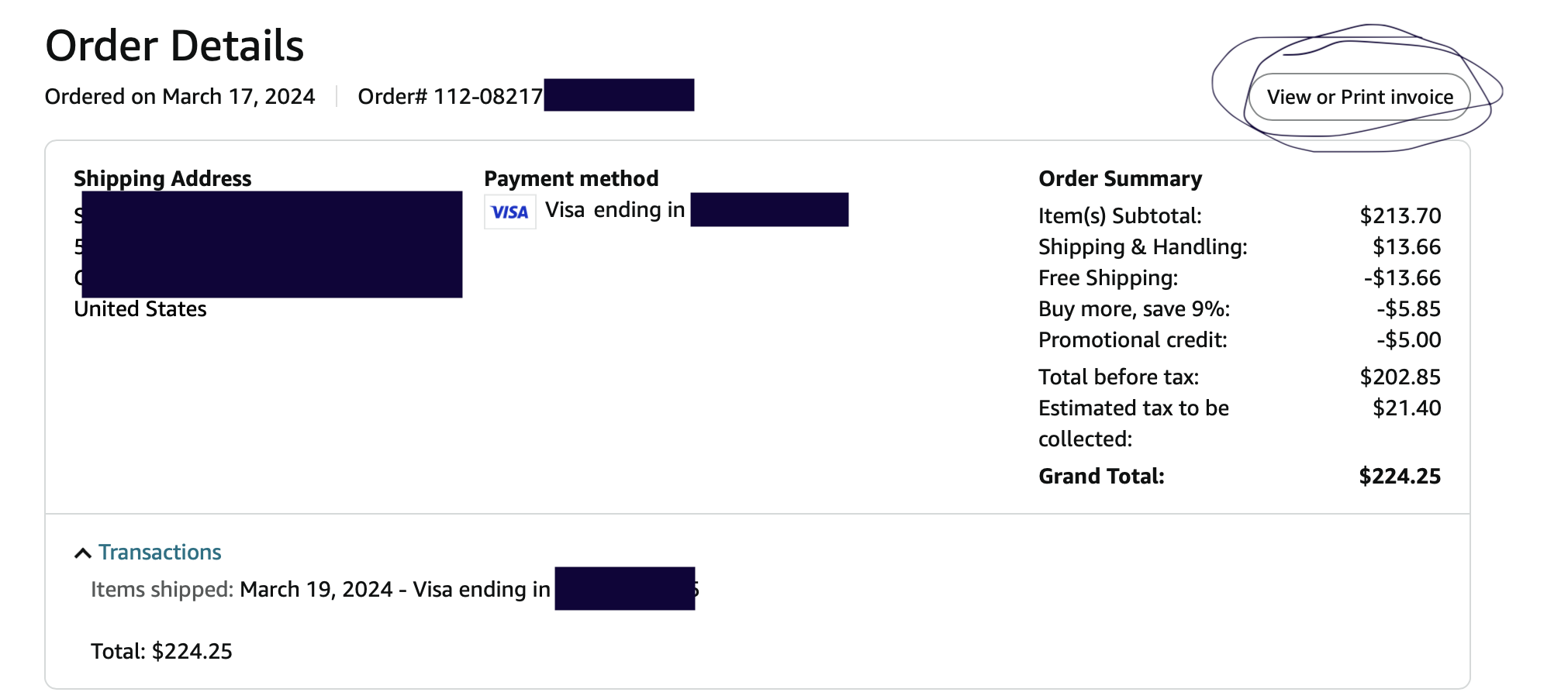1568x699 pixels.
Task: Click the Order Summary heading
Action: point(1121,178)
